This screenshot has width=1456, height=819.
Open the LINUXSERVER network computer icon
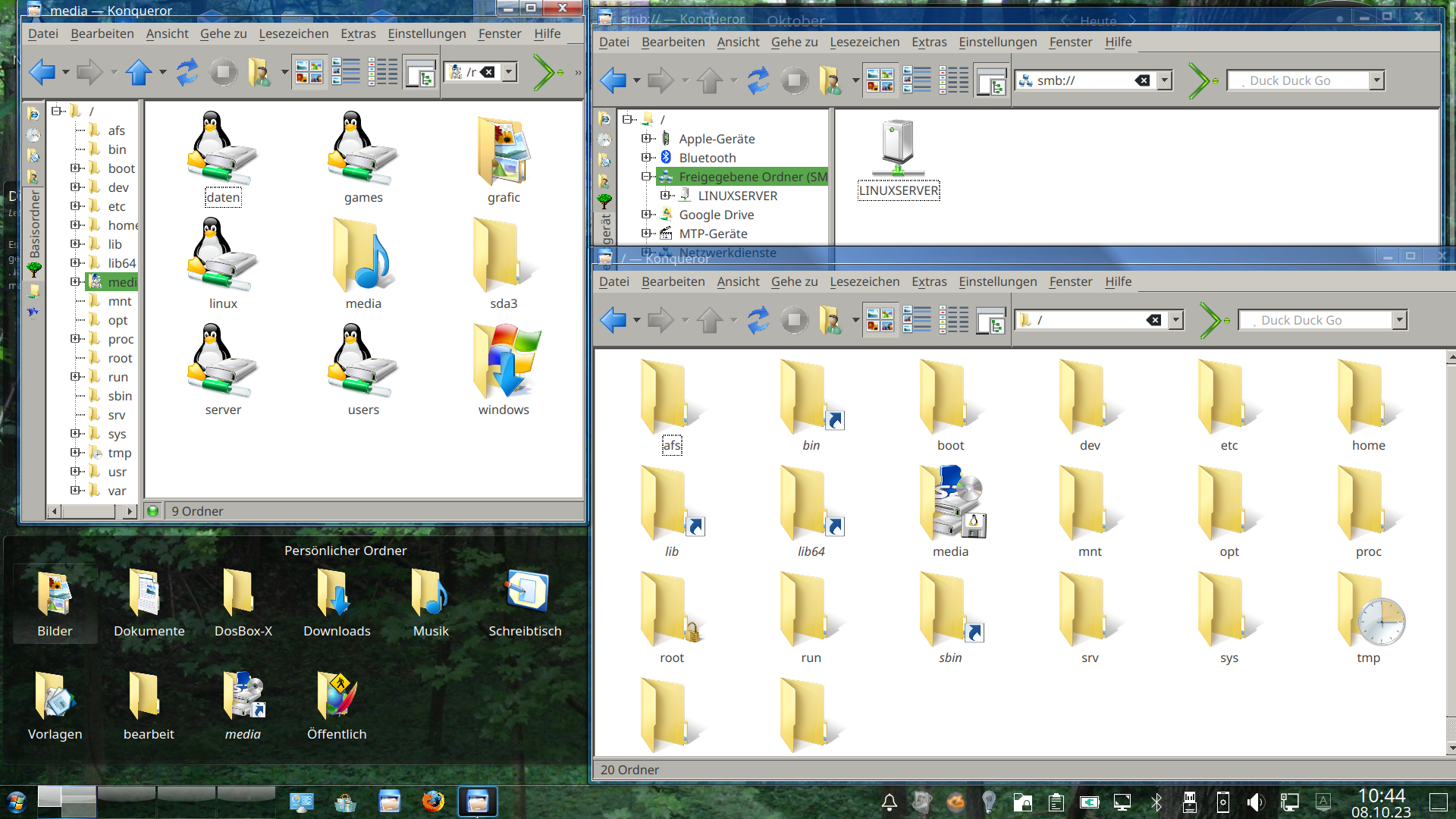[898, 158]
